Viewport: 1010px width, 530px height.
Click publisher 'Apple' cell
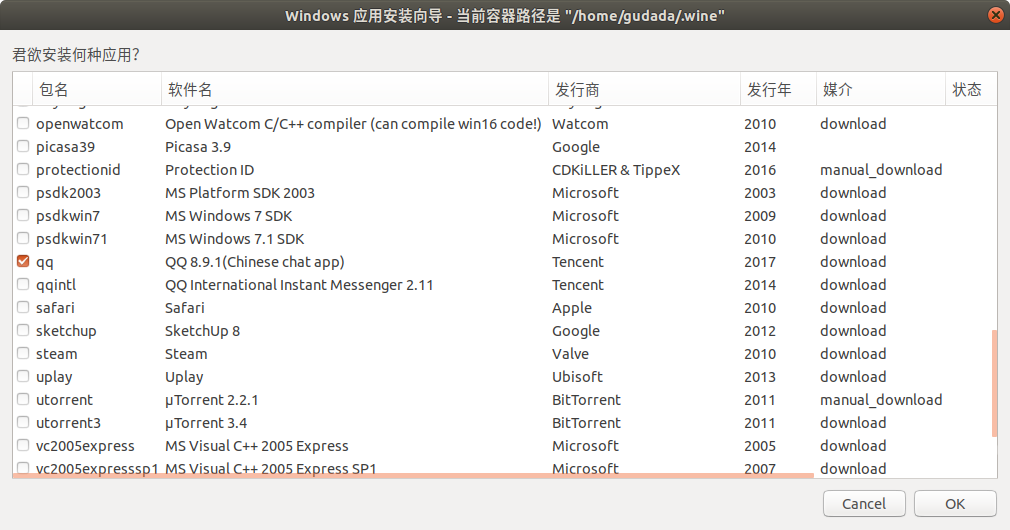click(x=571, y=308)
